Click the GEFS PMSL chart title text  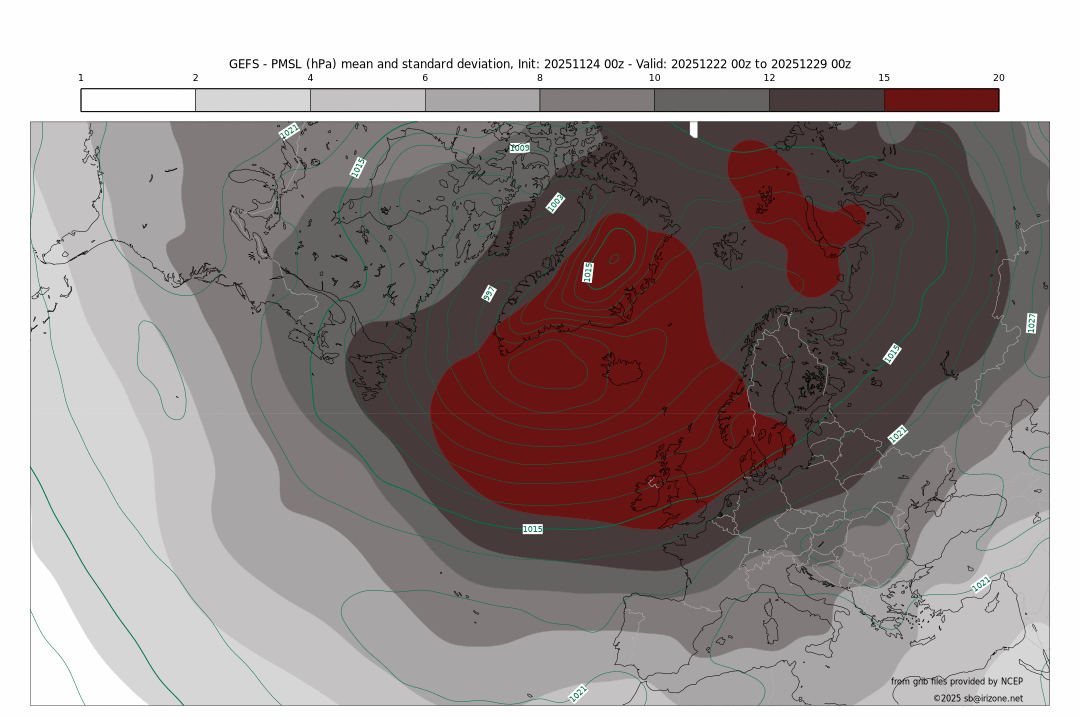[x=540, y=63]
